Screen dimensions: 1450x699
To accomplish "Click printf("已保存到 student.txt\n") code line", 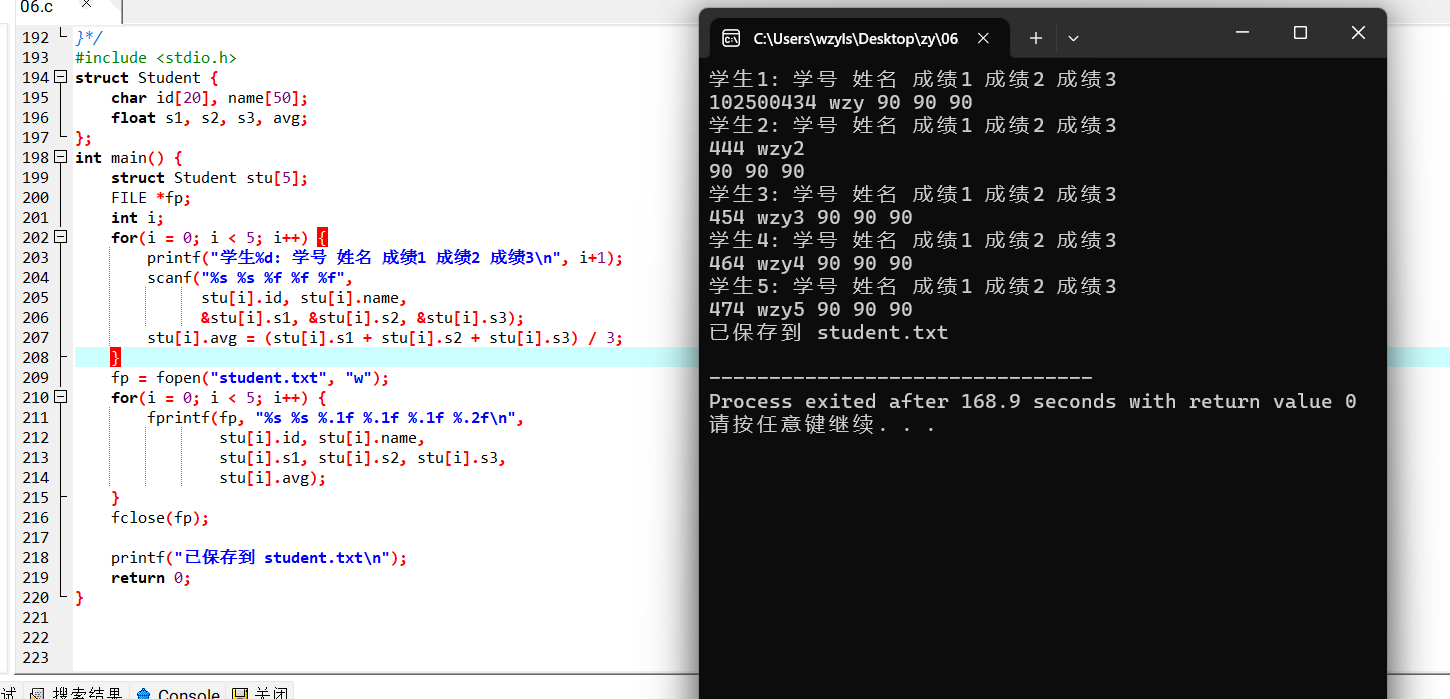I will click(259, 557).
